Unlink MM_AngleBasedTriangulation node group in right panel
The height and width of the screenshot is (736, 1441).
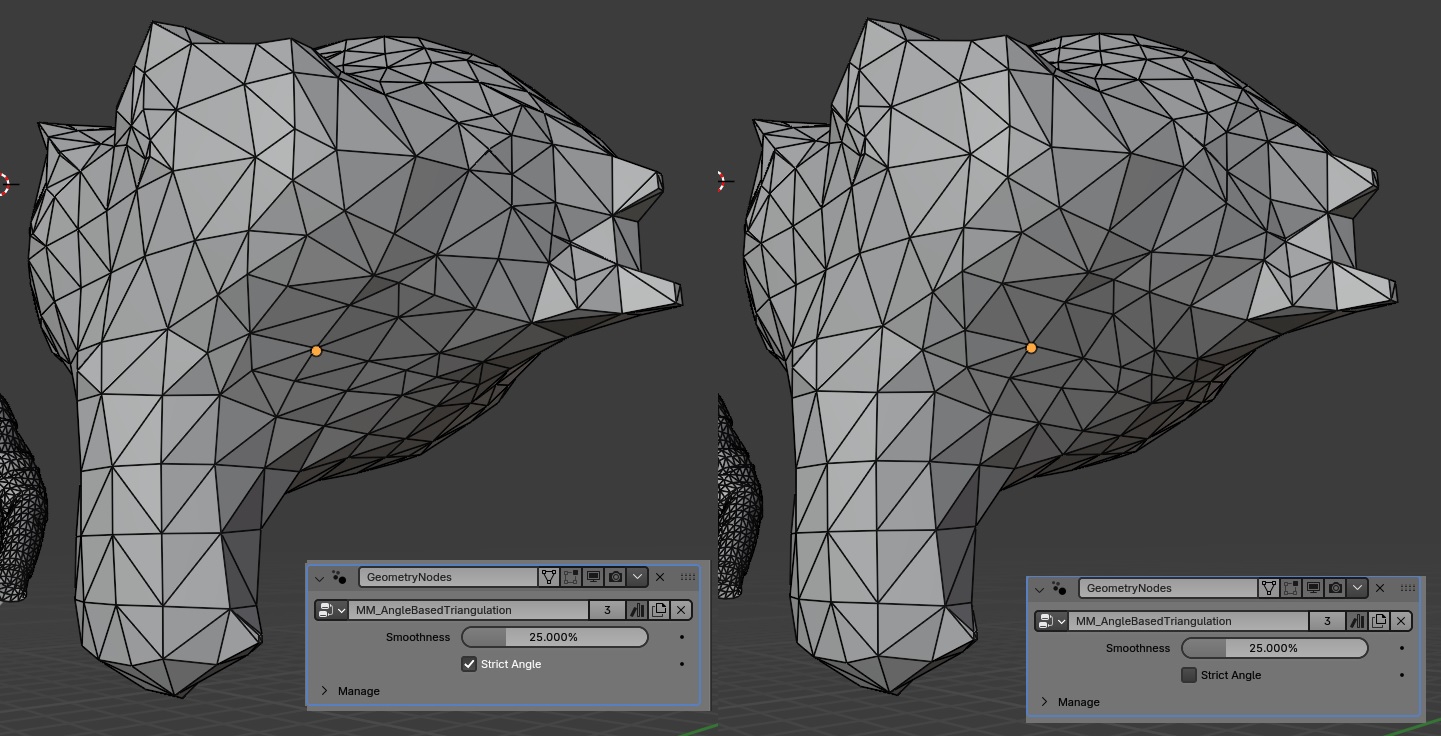tap(1401, 621)
